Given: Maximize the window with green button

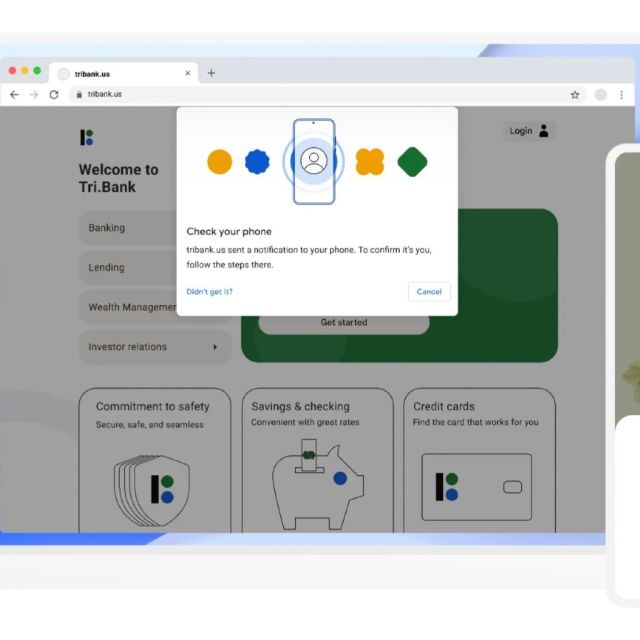Looking at the screenshot, I should click(37, 71).
